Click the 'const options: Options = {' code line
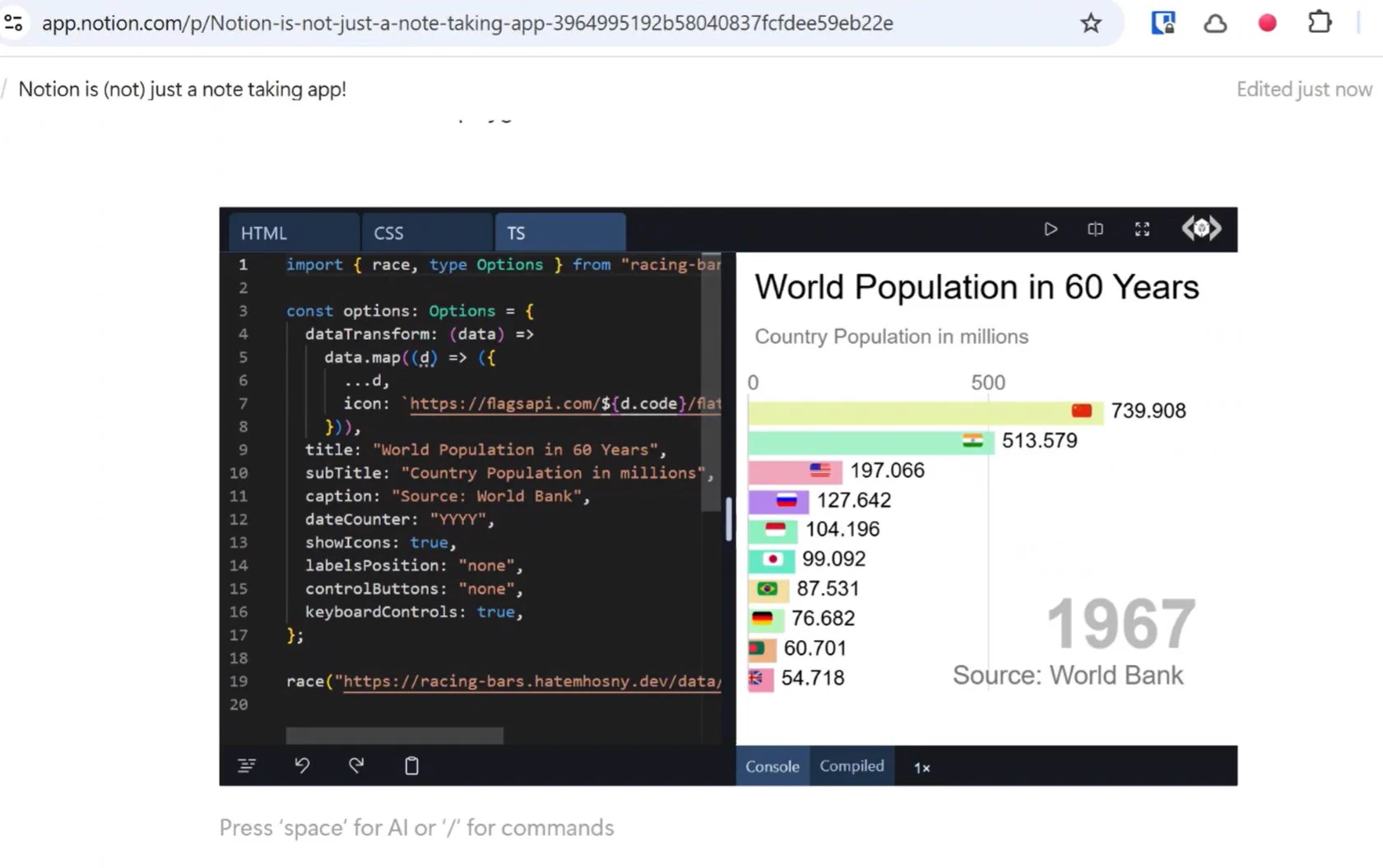Viewport: 1383px width, 868px height. (x=410, y=311)
